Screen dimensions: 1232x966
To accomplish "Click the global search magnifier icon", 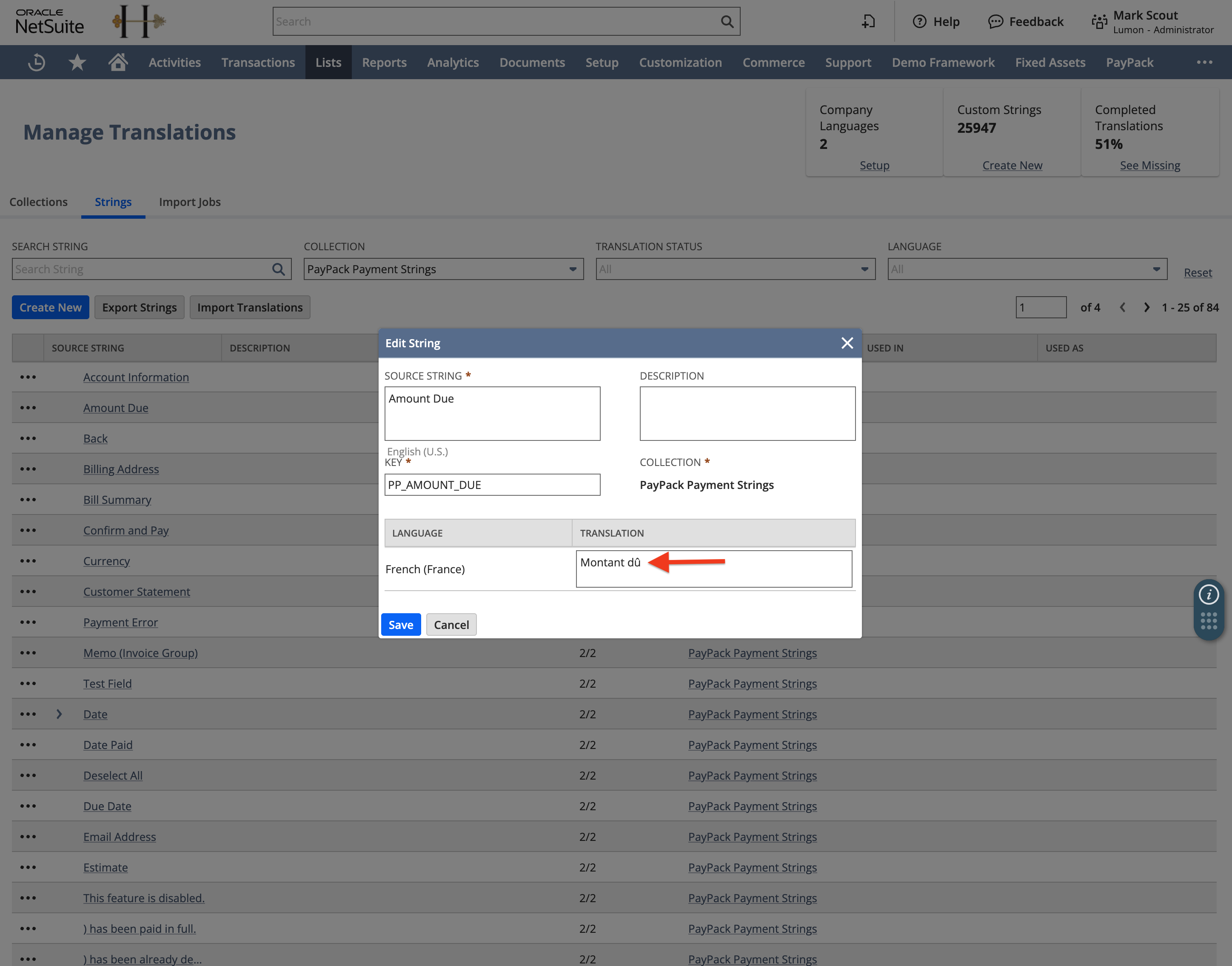I will (727, 22).
